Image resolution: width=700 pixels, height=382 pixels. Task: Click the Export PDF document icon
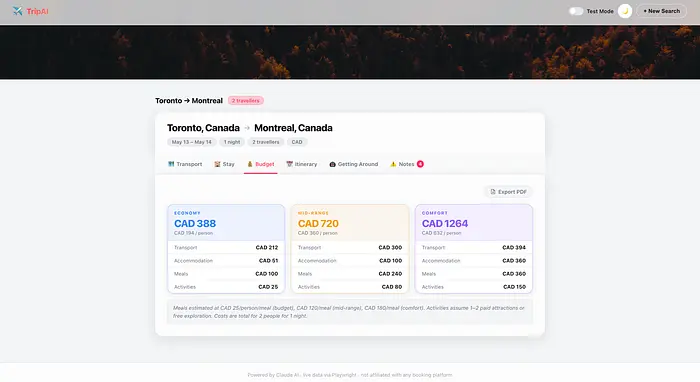coord(493,192)
